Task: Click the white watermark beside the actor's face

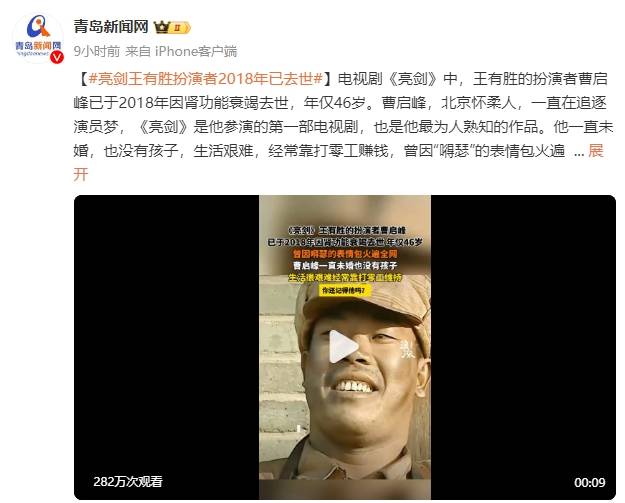Action: (407, 350)
